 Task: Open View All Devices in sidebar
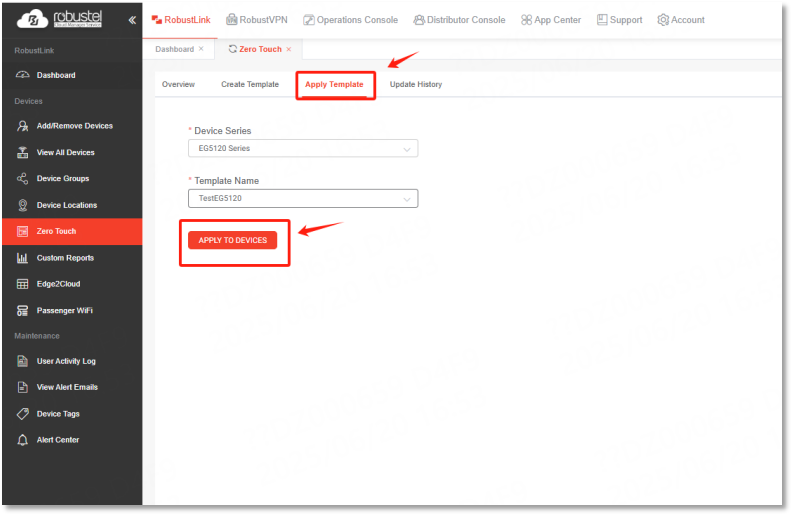[x=72, y=152]
